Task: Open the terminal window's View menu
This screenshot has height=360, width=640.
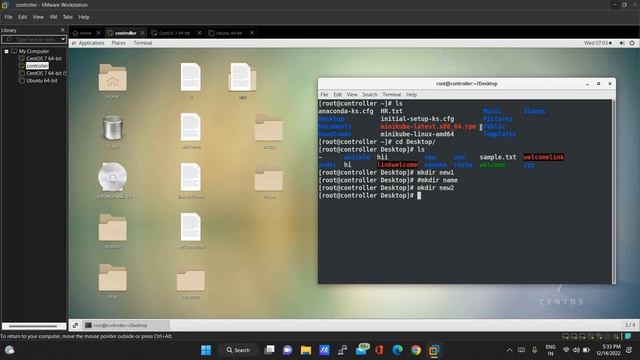Action: tap(352, 94)
